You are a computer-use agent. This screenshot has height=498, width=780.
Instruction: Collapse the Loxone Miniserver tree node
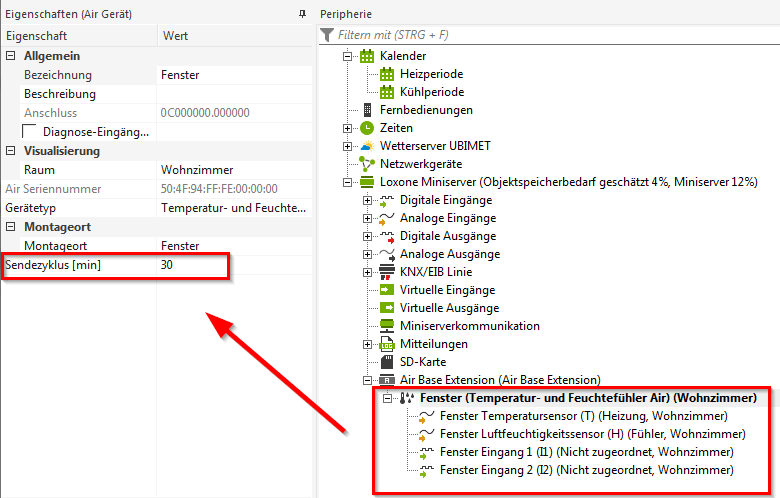click(348, 182)
